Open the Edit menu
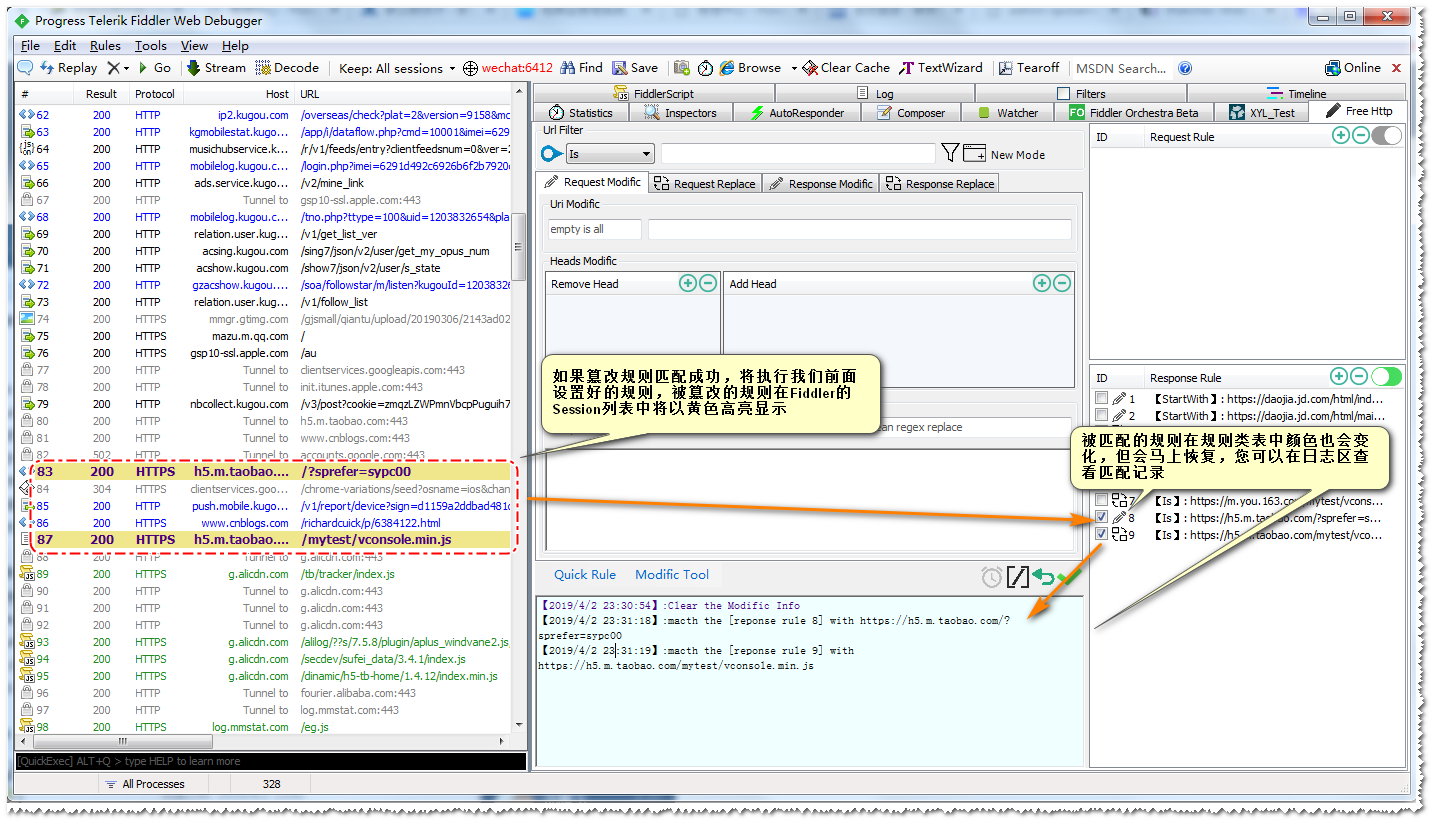Viewport: 1437px width, 826px height. pos(65,45)
